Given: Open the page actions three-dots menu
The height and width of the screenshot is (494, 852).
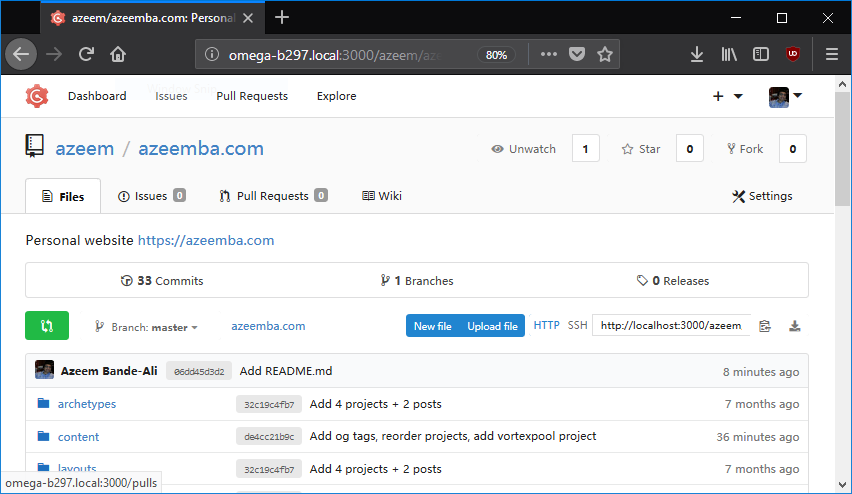Looking at the screenshot, I should [x=548, y=54].
